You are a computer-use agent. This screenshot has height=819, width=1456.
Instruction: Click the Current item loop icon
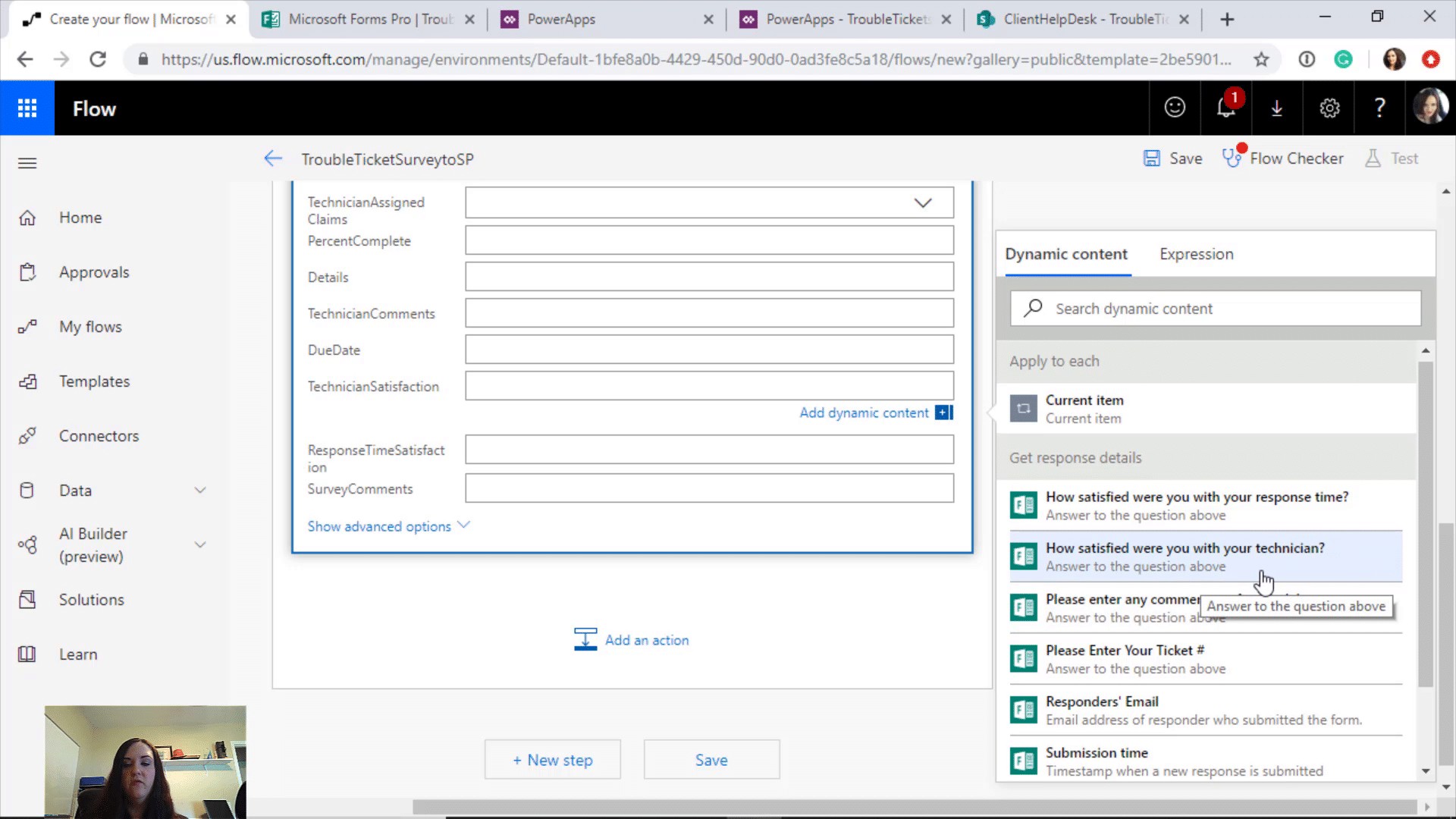1023,409
